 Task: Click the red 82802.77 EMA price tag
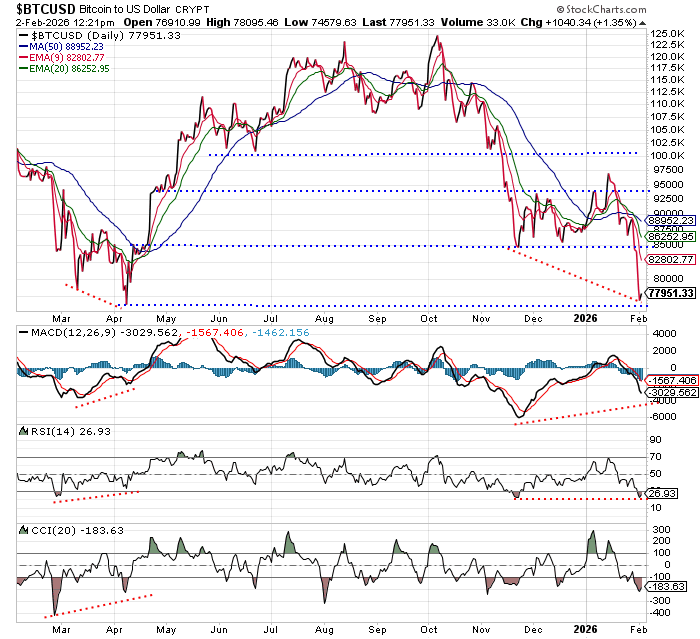(669, 260)
